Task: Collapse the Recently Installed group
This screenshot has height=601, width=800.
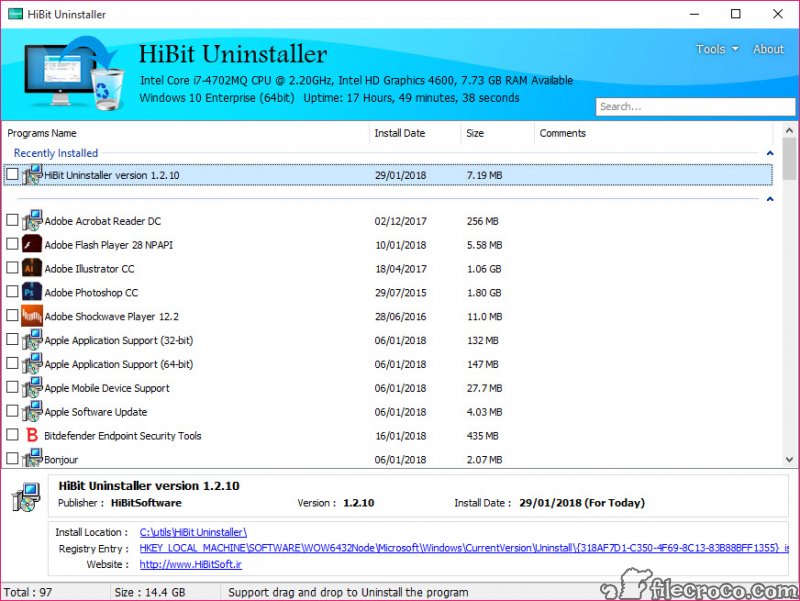Action: [x=770, y=153]
